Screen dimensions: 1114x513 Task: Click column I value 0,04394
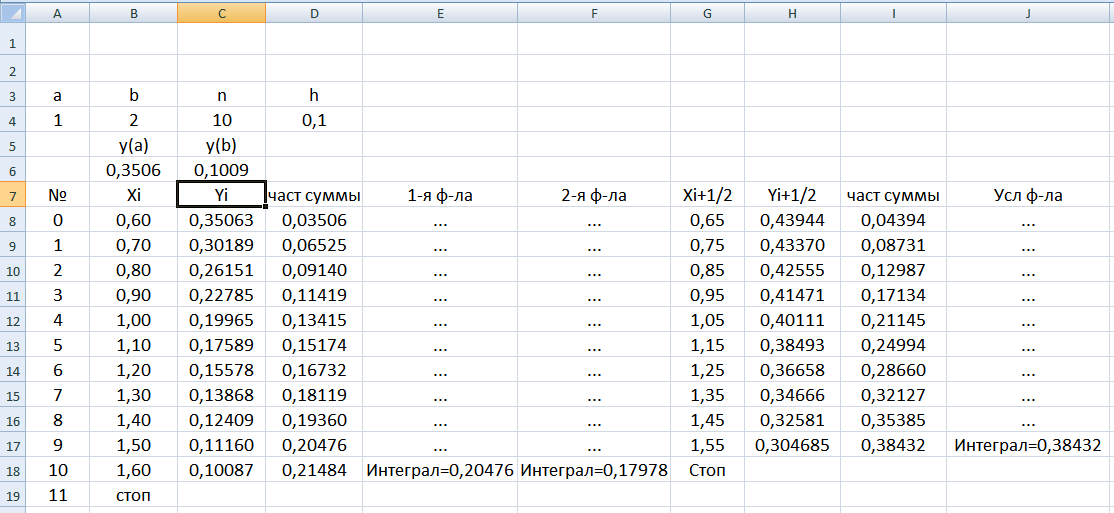point(893,220)
